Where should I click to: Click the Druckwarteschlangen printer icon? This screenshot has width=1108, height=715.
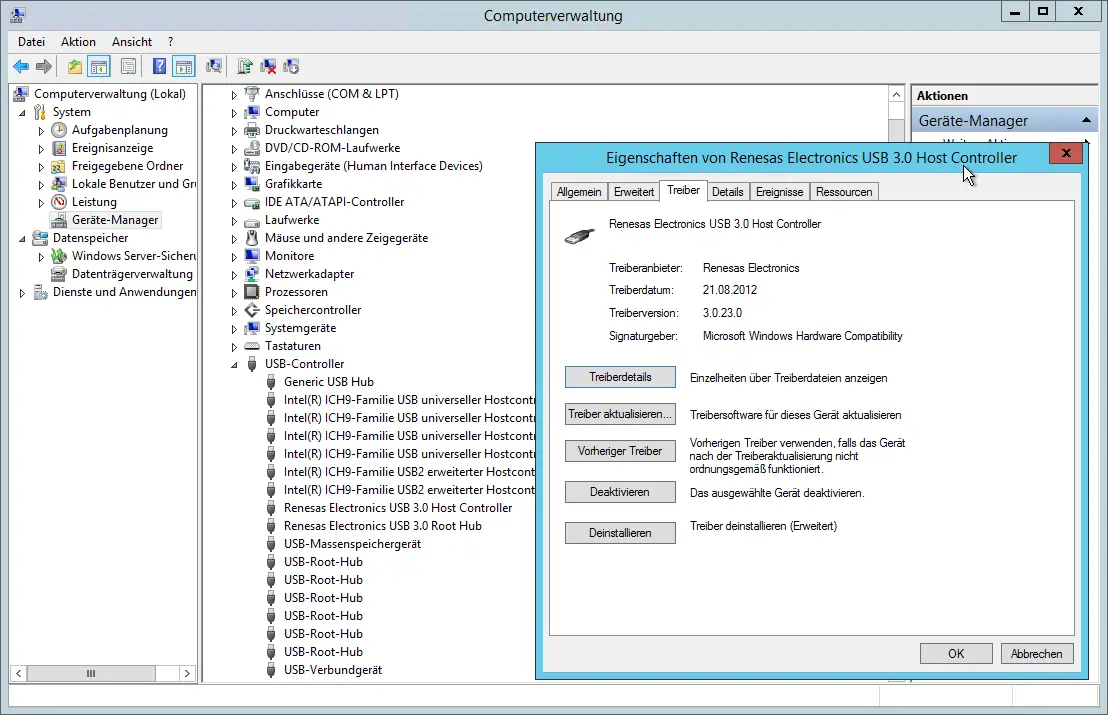[252, 130]
